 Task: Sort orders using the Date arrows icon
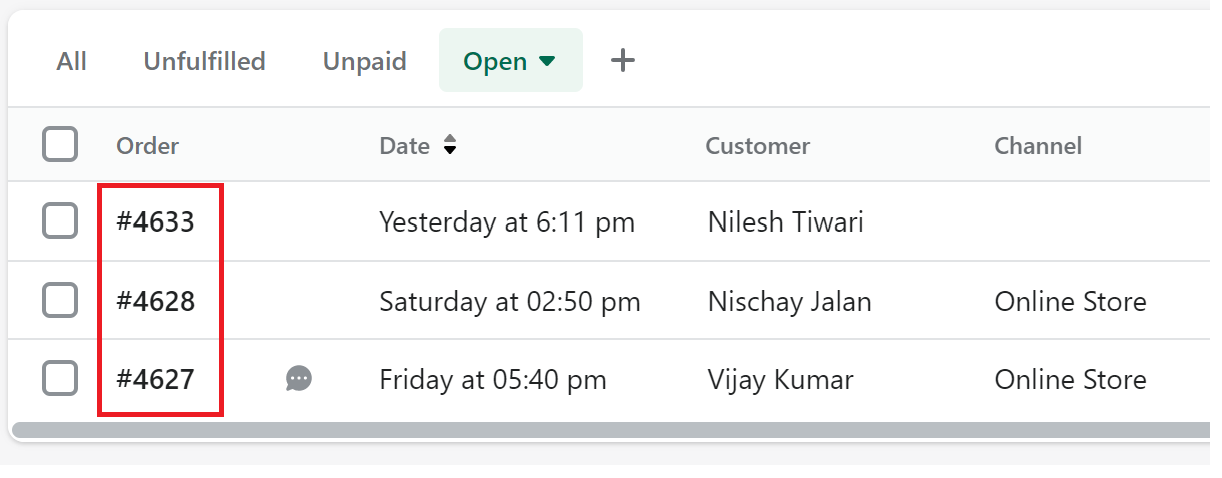coord(450,146)
